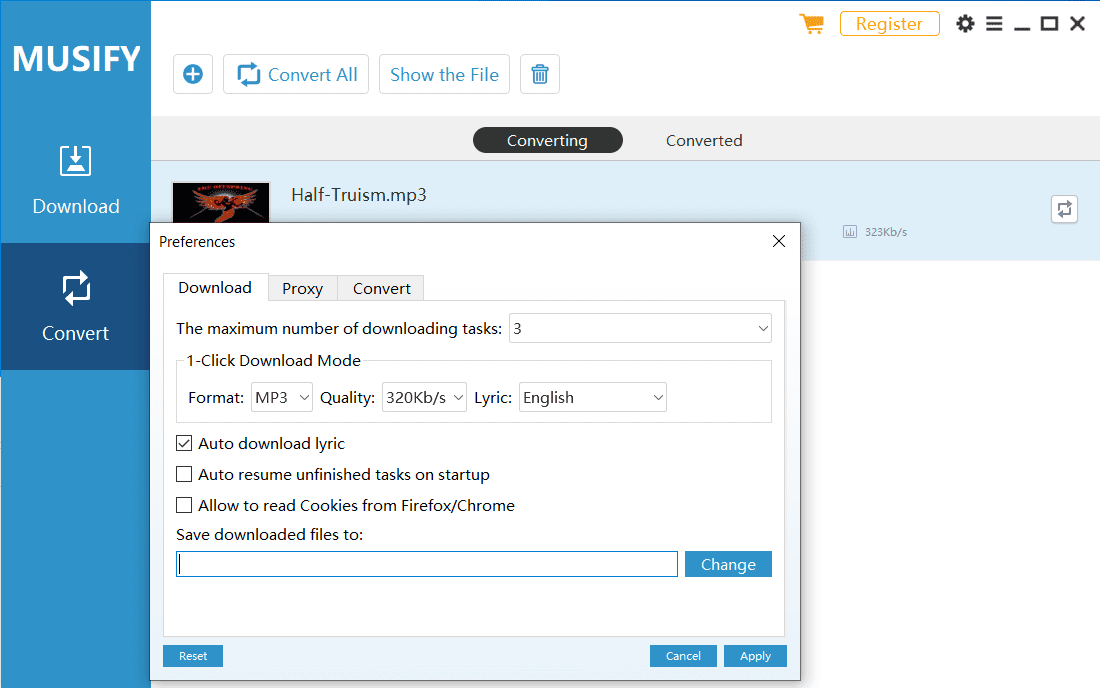Image resolution: width=1100 pixels, height=688 pixels.
Task: Open the Quality 320Kb/s dropdown
Action: pos(424,398)
